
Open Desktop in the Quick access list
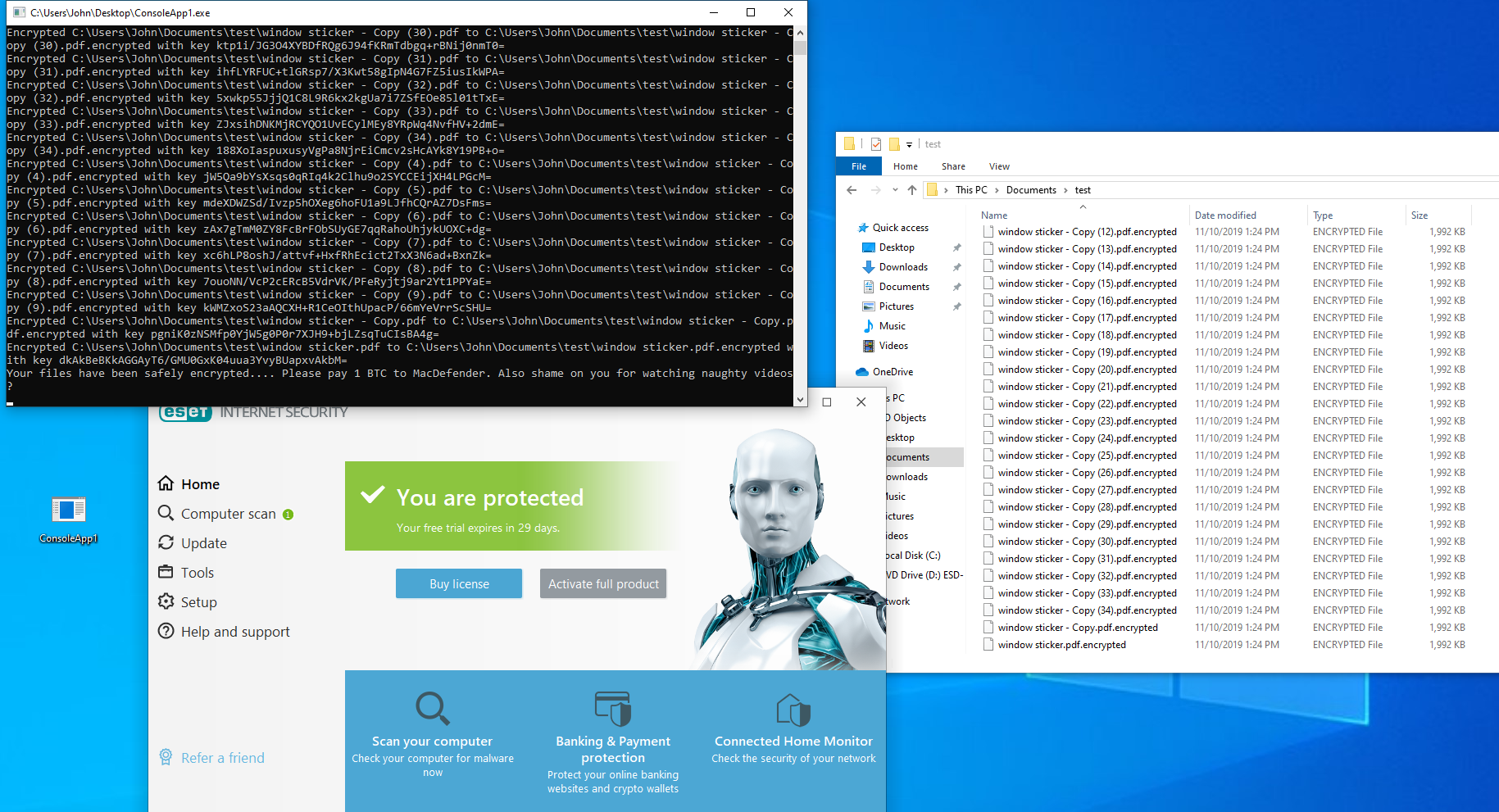pos(897,247)
